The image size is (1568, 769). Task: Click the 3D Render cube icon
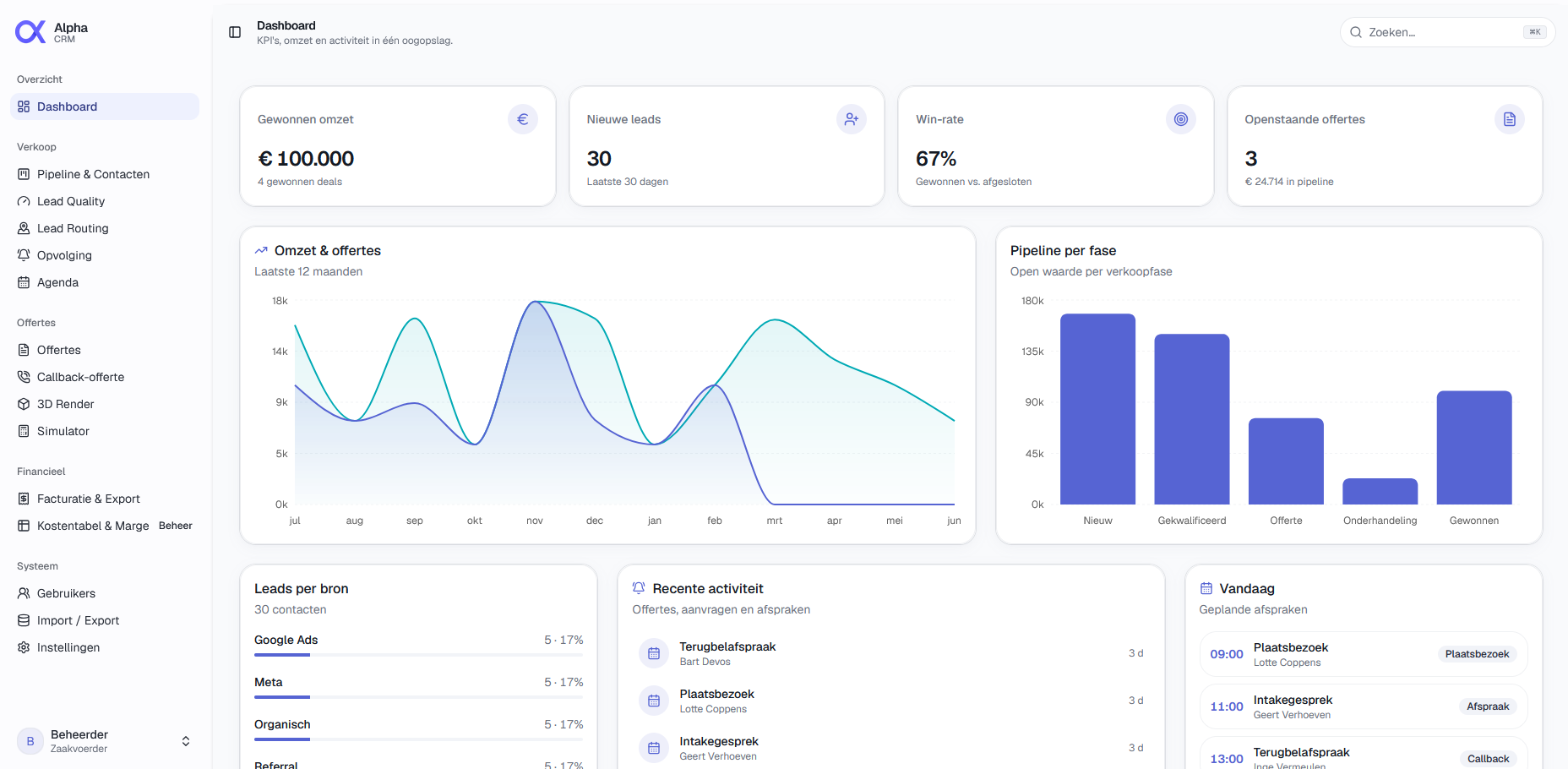(x=24, y=404)
